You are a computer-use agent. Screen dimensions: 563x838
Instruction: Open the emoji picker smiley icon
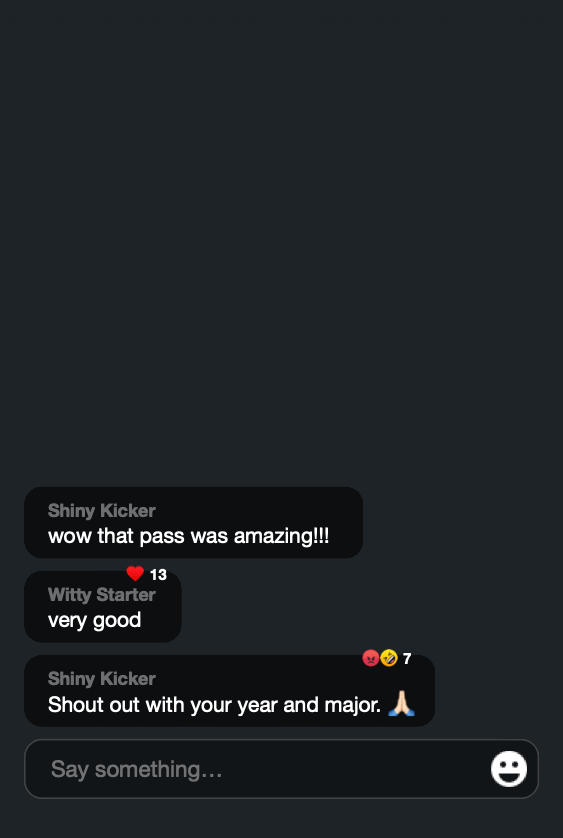click(x=508, y=769)
